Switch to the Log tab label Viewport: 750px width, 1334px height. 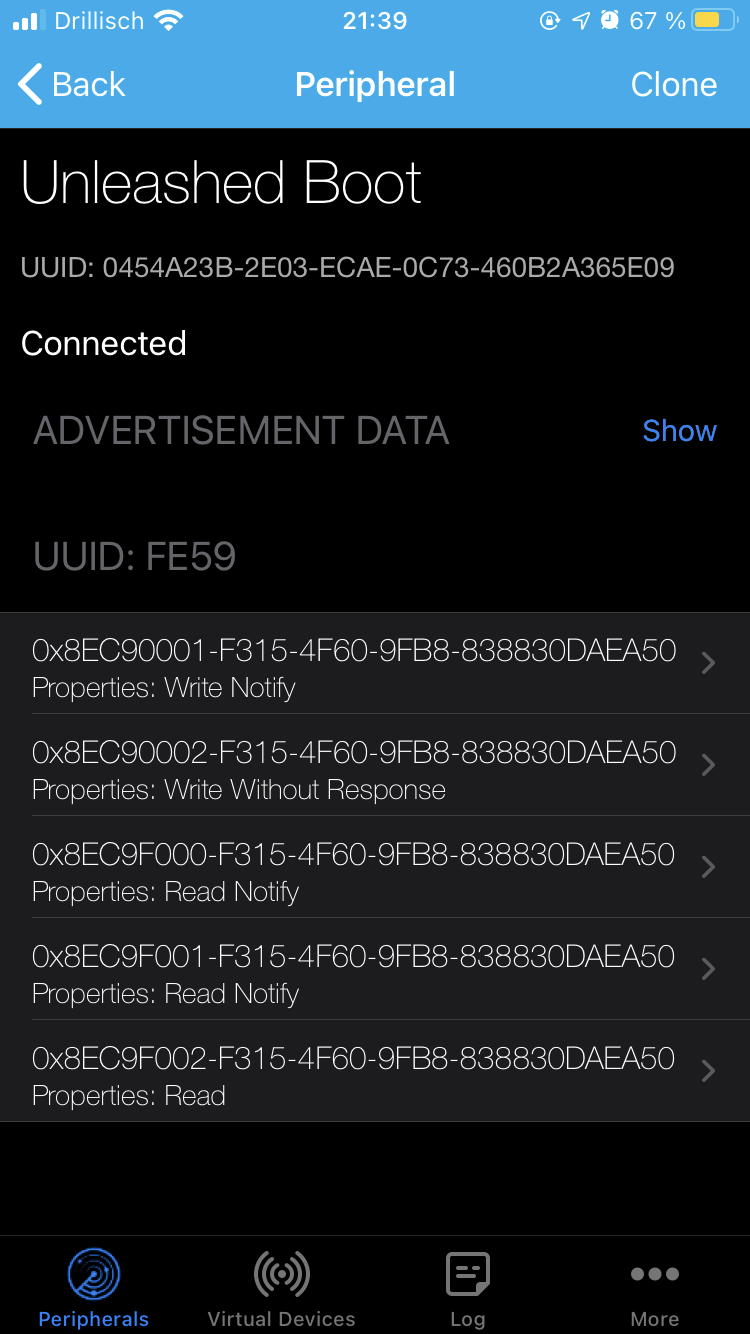pyautogui.click(x=467, y=1319)
